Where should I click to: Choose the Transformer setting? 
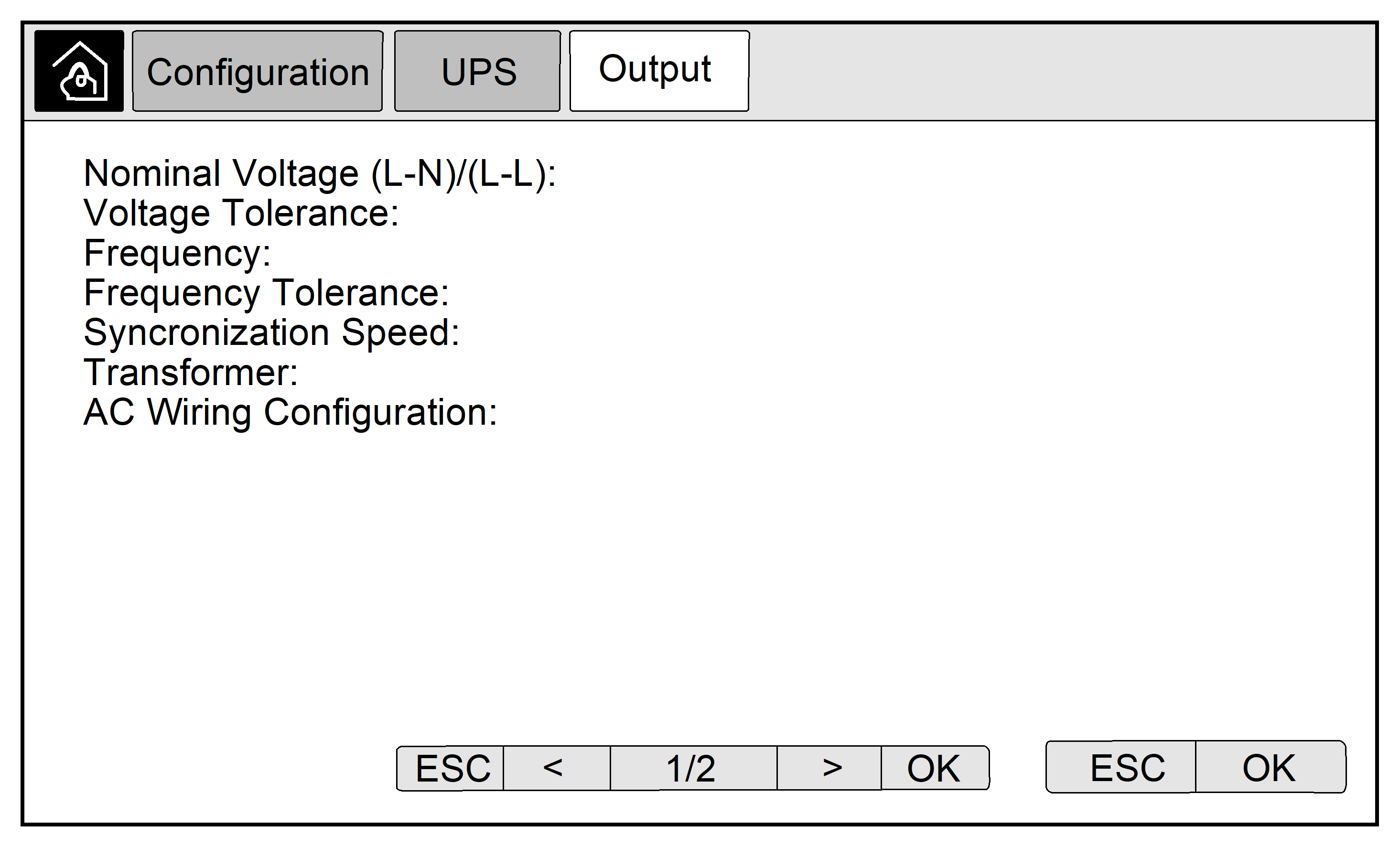(190, 373)
